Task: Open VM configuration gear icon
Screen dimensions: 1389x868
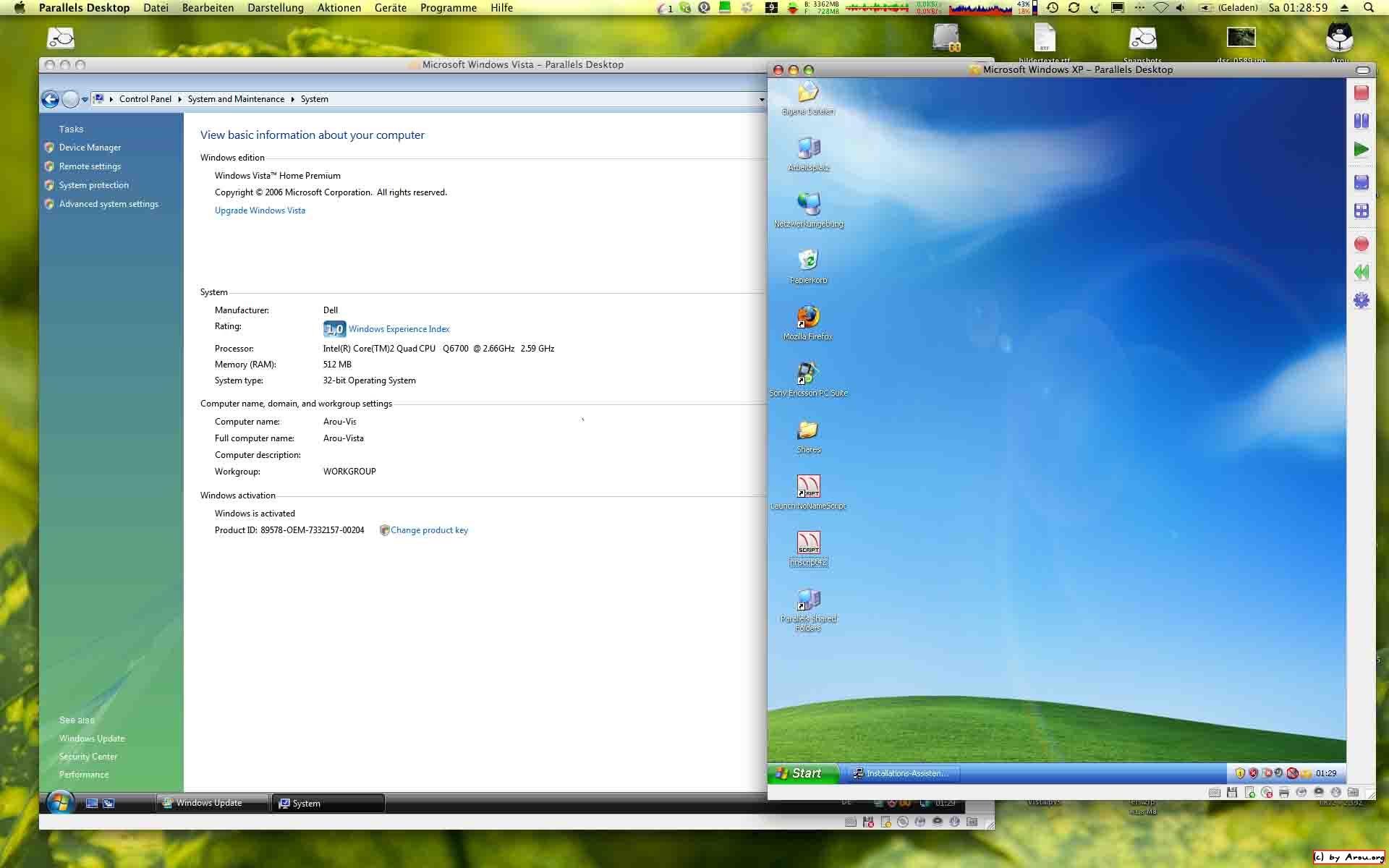Action: pyautogui.click(x=1361, y=300)
